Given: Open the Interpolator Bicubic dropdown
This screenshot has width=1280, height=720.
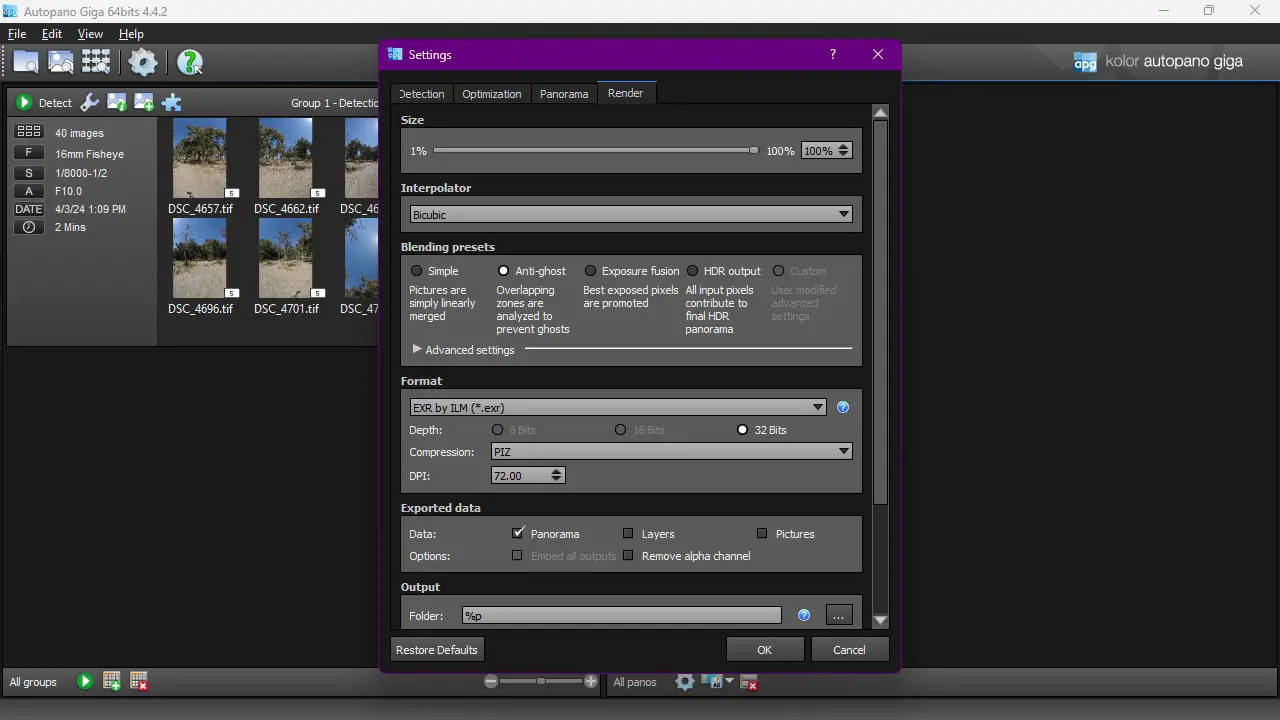Looking at the screenshot, I should point(631,214).
